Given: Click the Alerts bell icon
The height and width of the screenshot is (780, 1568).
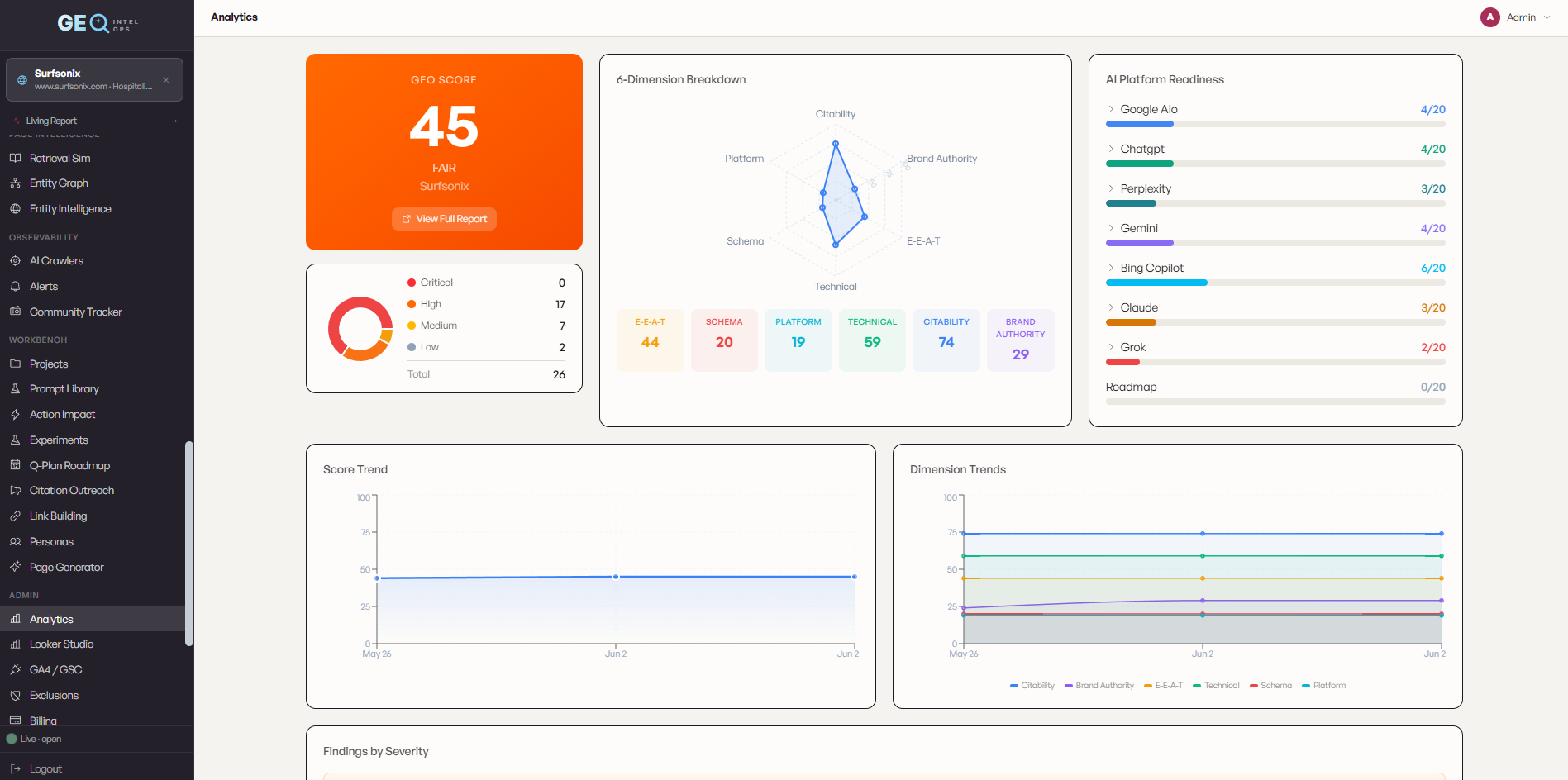Looking at the screenshot, I should (15, 287).
